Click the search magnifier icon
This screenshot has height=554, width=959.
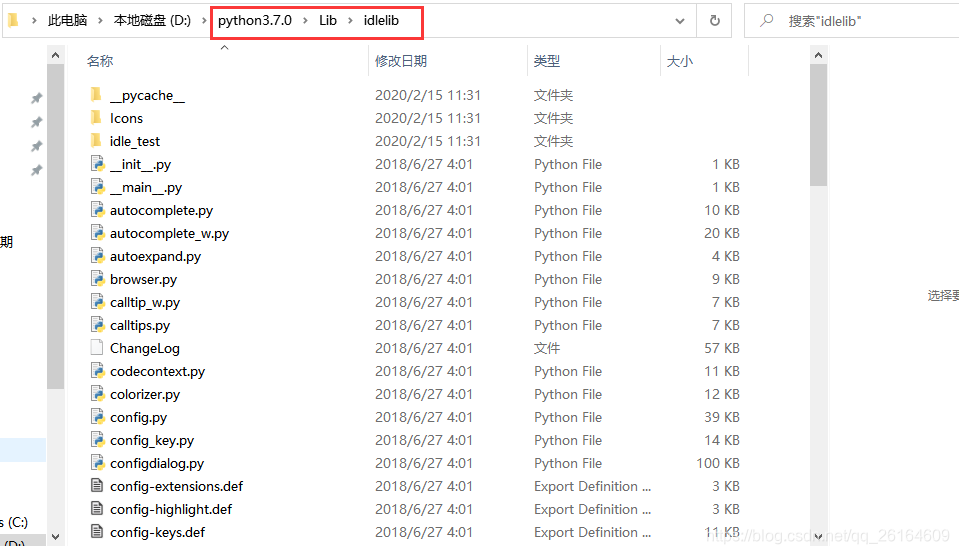pos(766,21)
